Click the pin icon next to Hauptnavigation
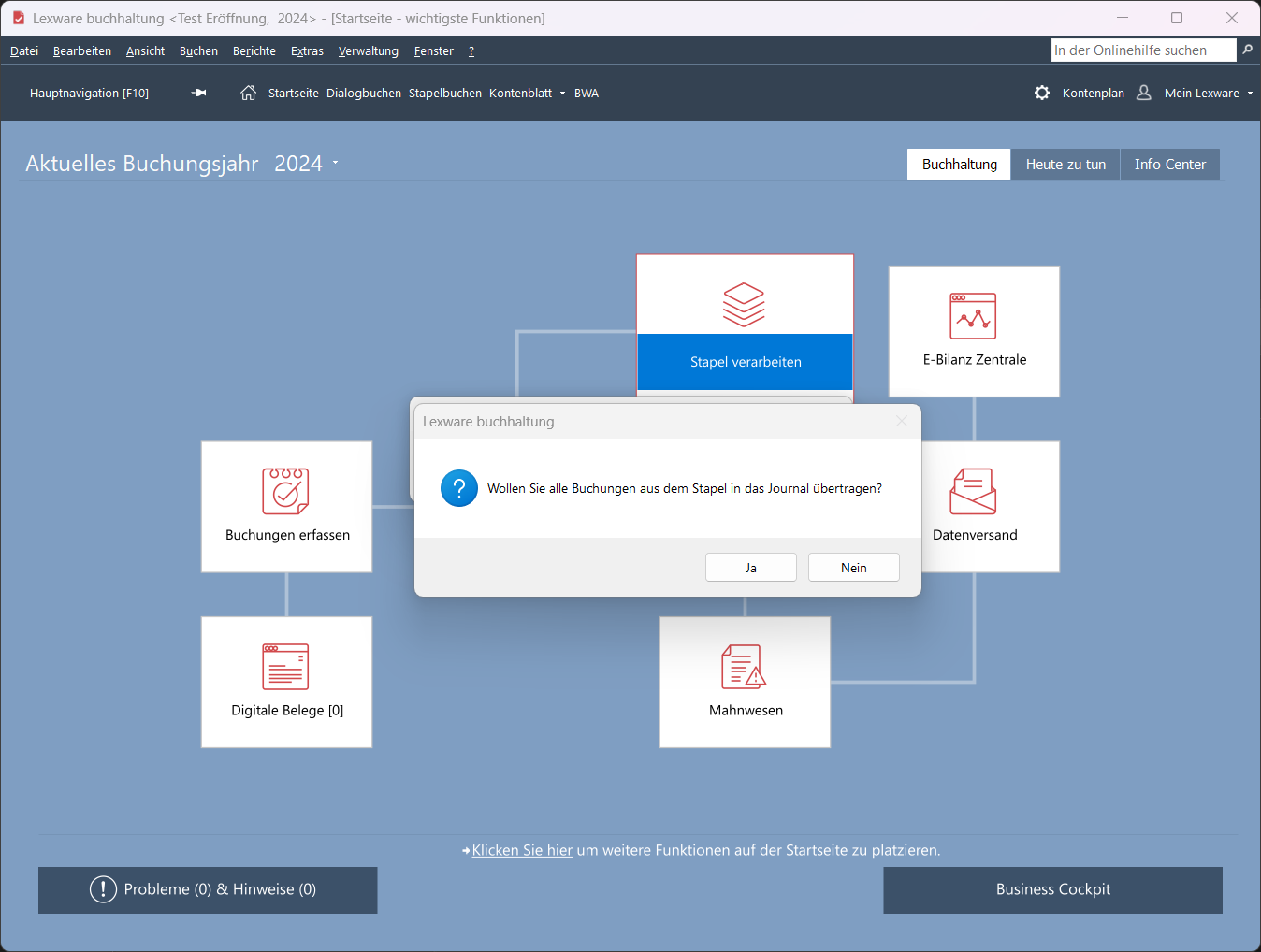The image size is (1261, 952). (198, 93)
